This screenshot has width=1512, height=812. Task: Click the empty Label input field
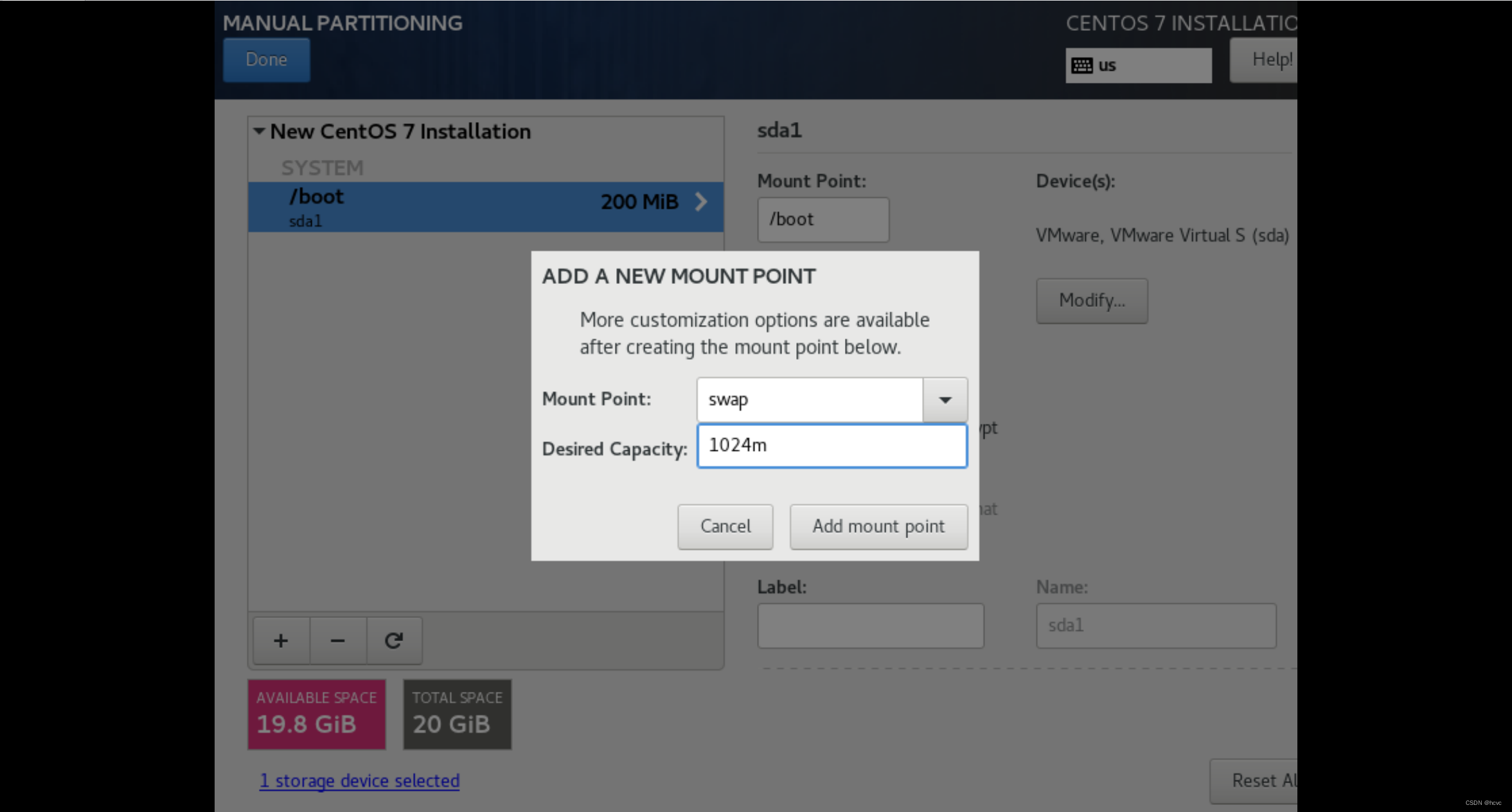pos(871,625)
